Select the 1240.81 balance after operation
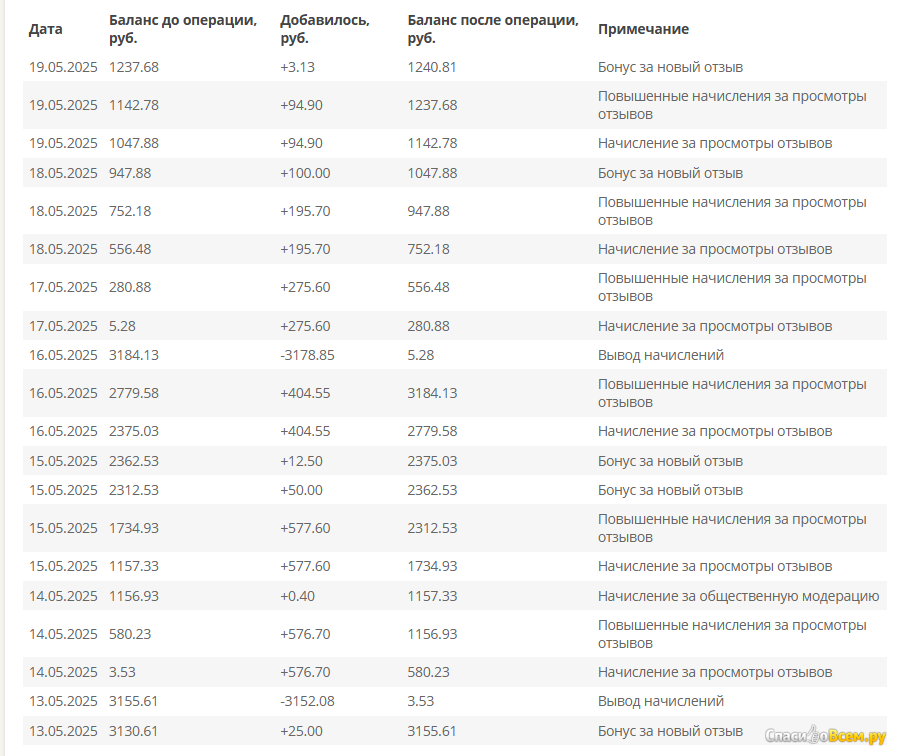 click(x=432, y=67)
